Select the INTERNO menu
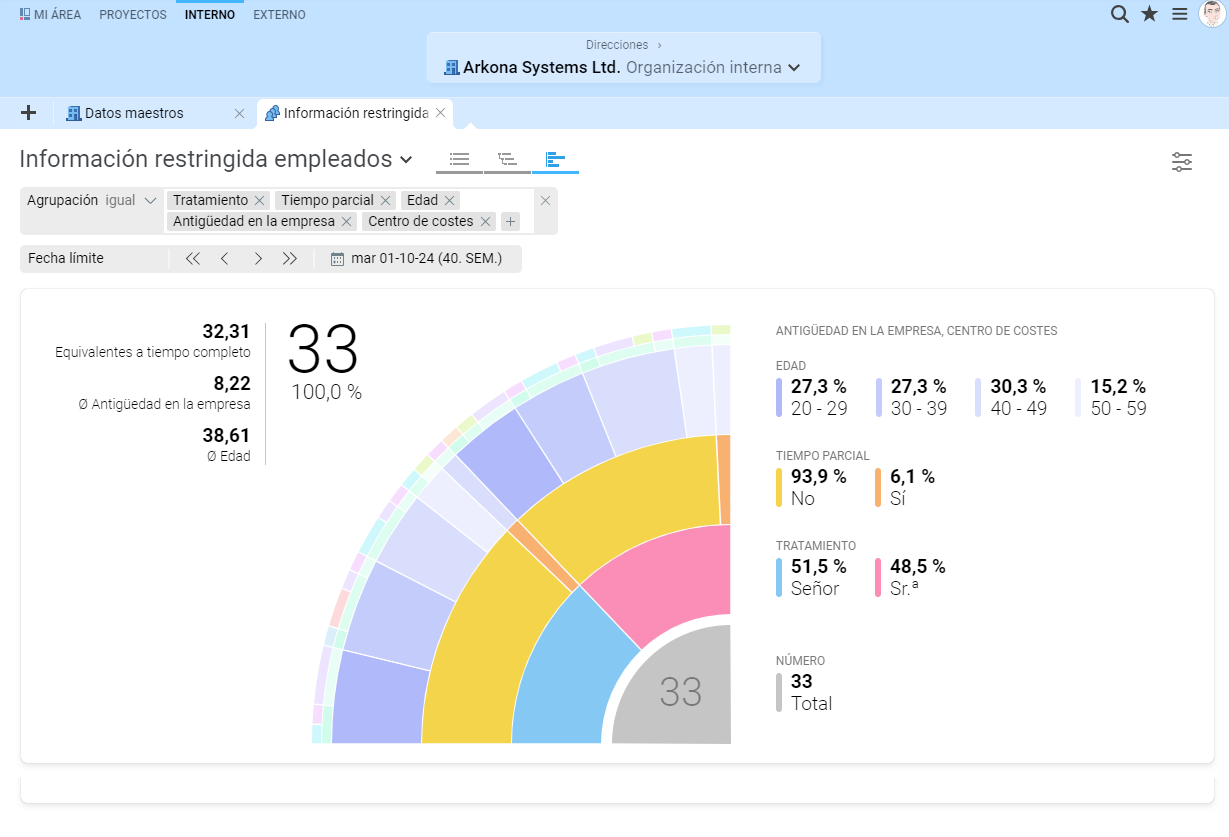Screen dimensions: 1229x837 click(210, 15)
